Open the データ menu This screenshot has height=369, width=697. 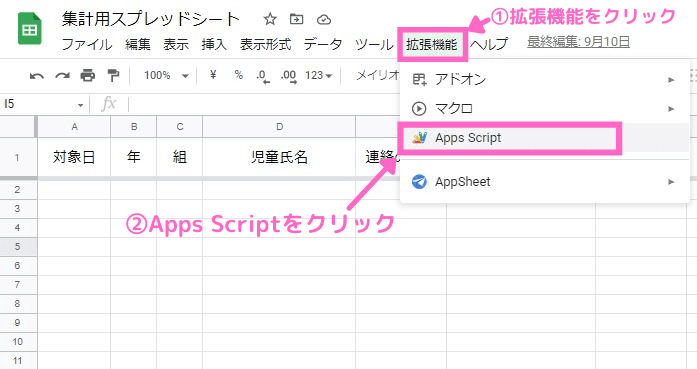(x=323, y=44)
